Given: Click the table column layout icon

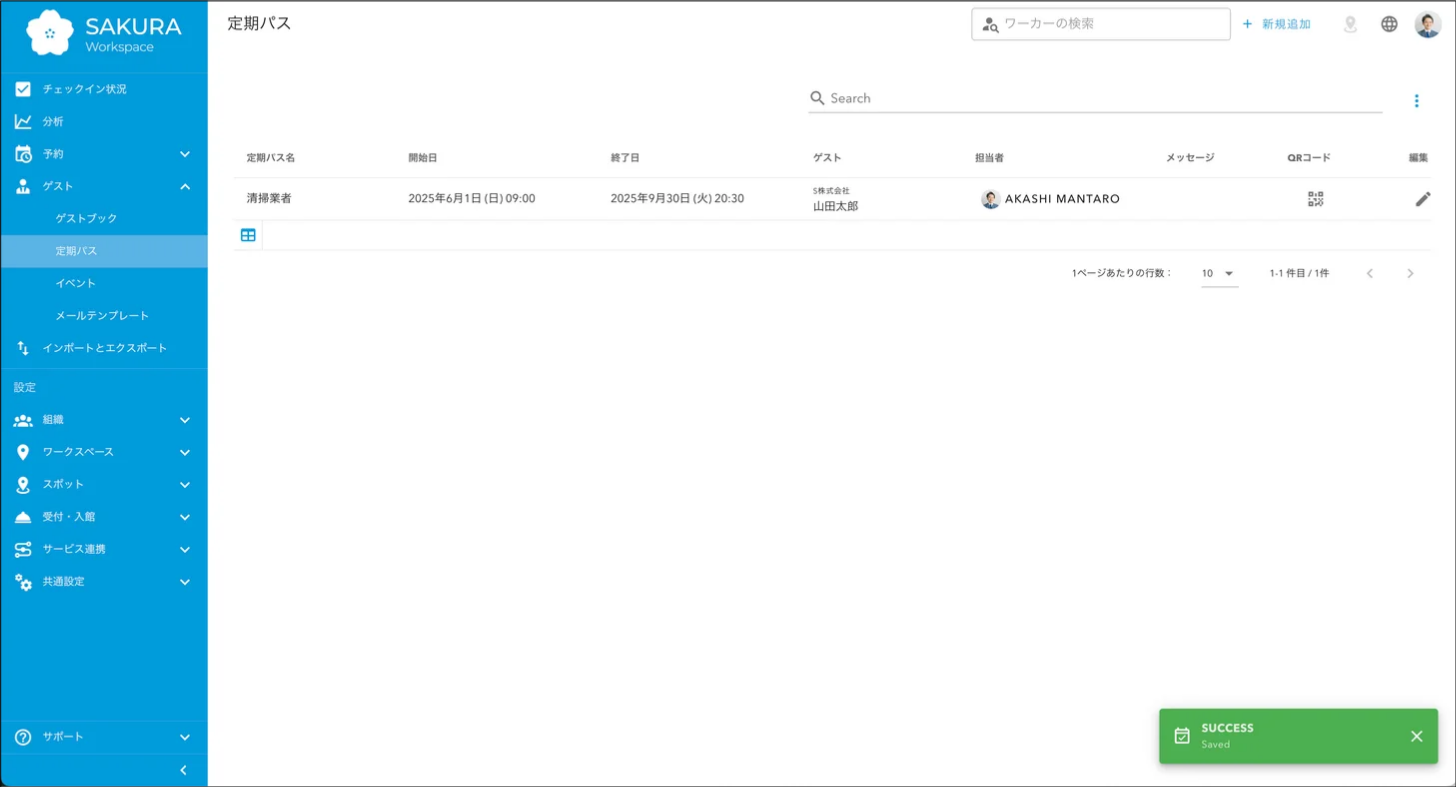Looking at the screenshot, I should [248, 235].
